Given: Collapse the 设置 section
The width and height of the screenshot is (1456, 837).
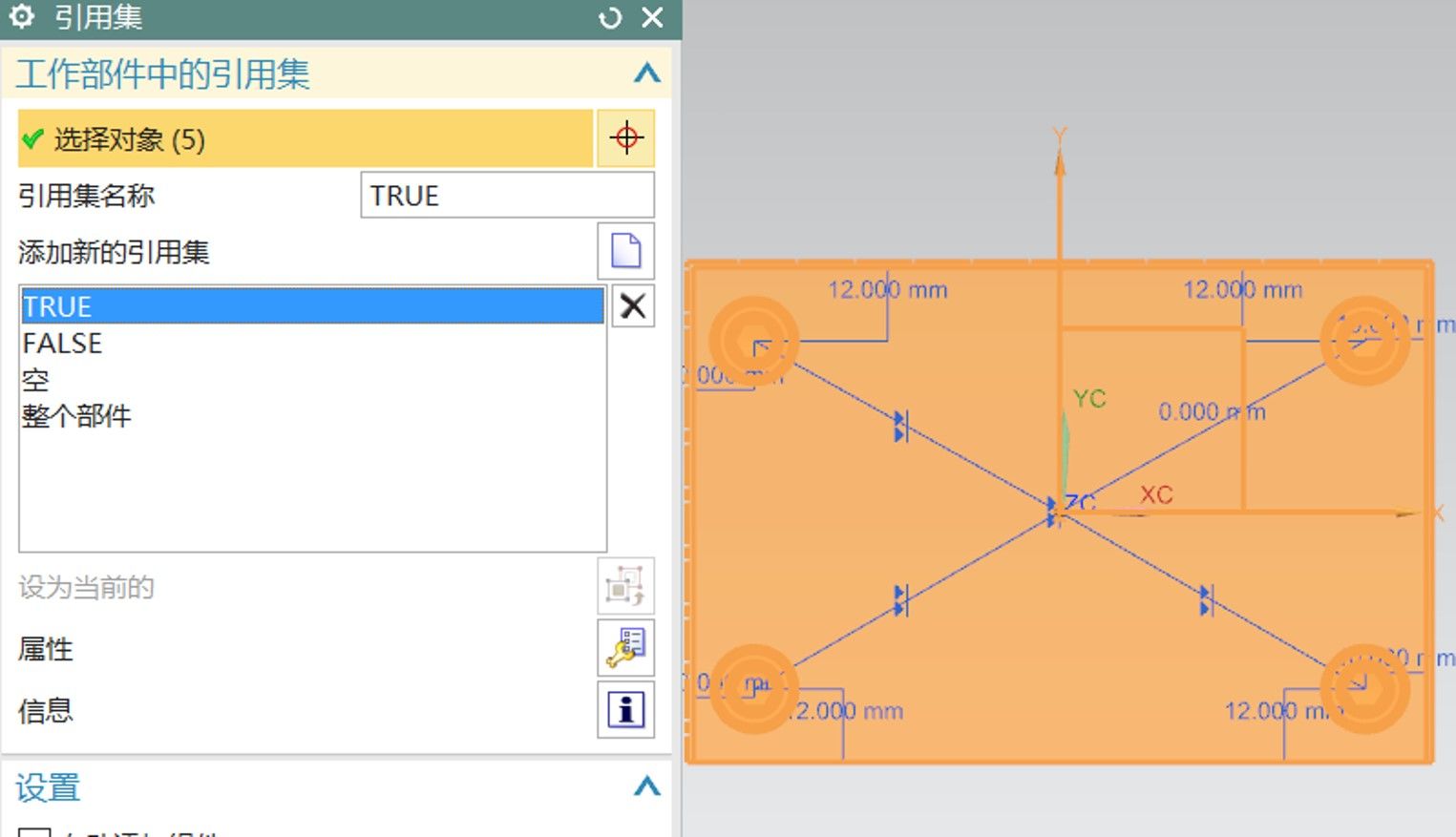Looking at the screenshot, I should coord(646,786).
